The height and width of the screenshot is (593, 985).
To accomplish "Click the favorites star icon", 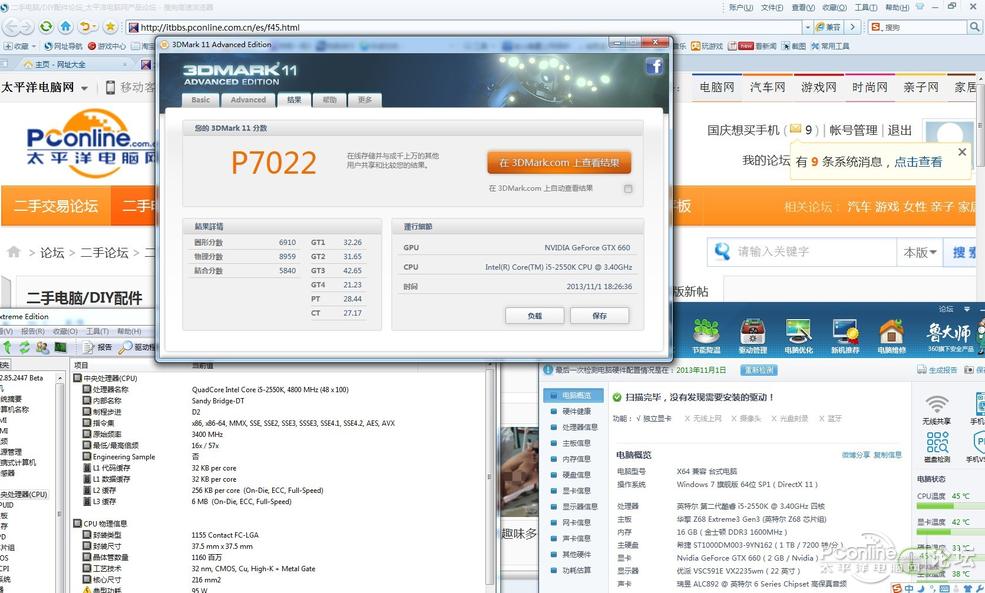I will click(x=111, y=27).
